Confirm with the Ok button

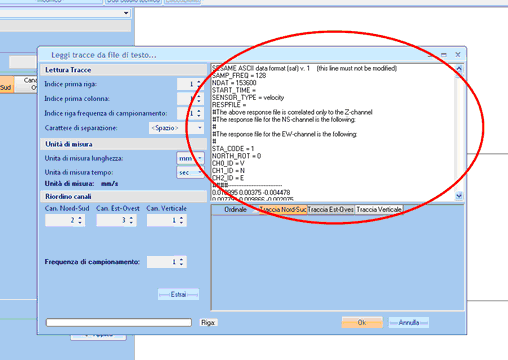[362, 322]
